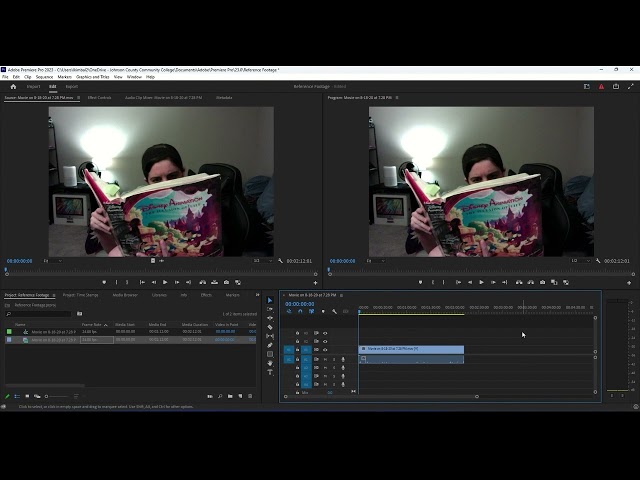
Task: Open Graphics and Titles menu
Action: pyautogui.click(x=93, y=77)
